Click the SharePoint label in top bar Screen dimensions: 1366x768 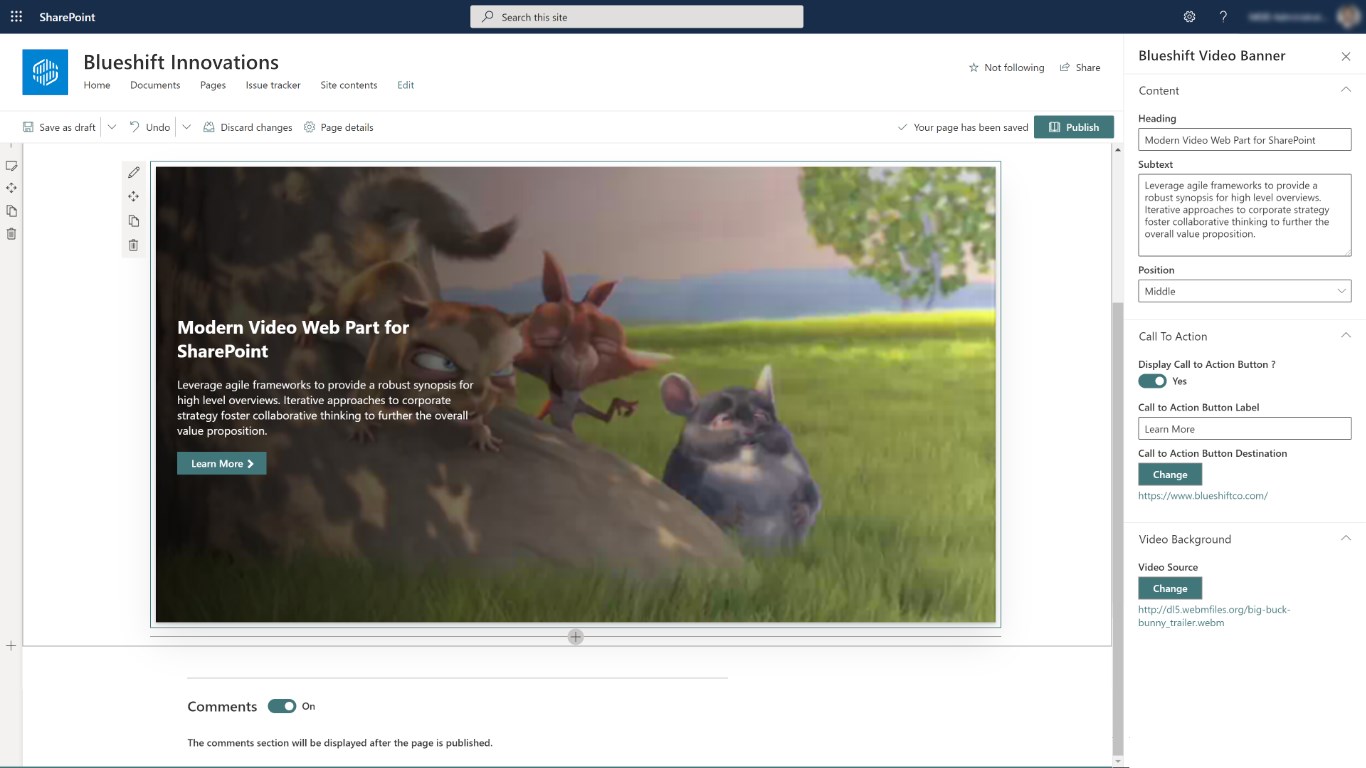point(67,17)
